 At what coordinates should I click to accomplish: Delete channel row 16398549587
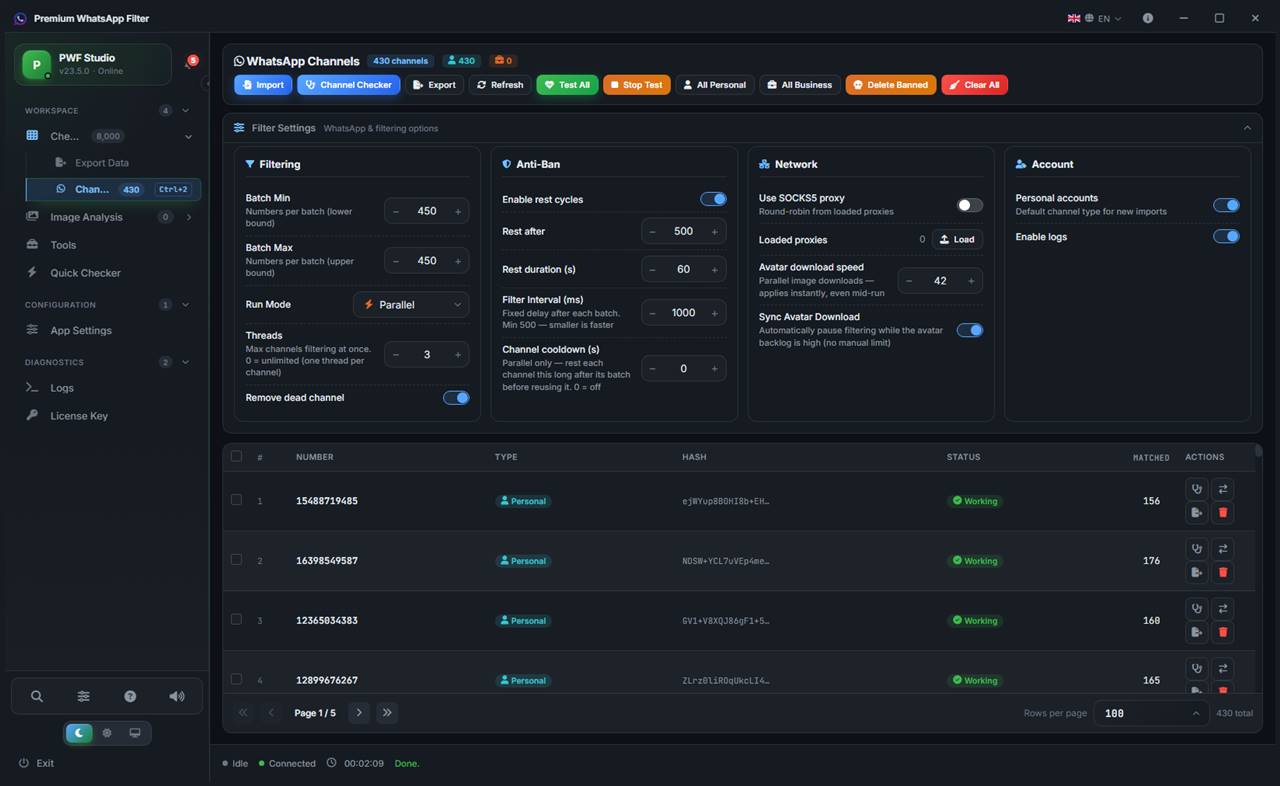pos(1222,573)
